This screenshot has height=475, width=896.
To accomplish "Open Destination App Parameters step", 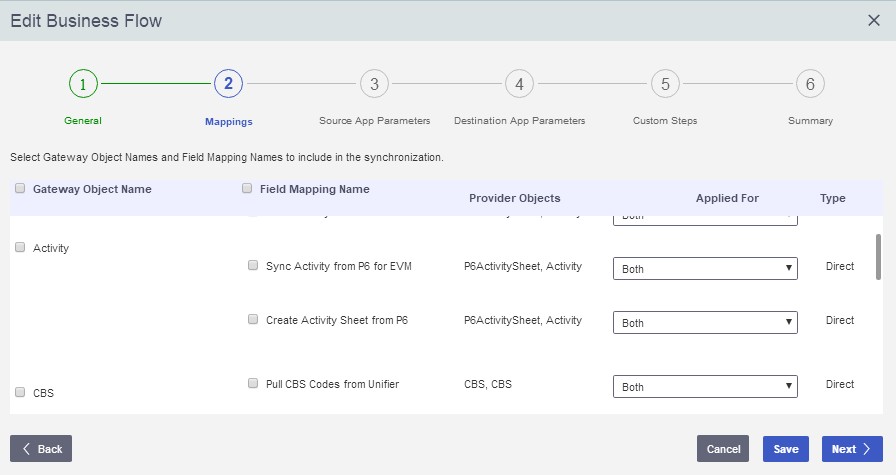I will tap(519, 121).
